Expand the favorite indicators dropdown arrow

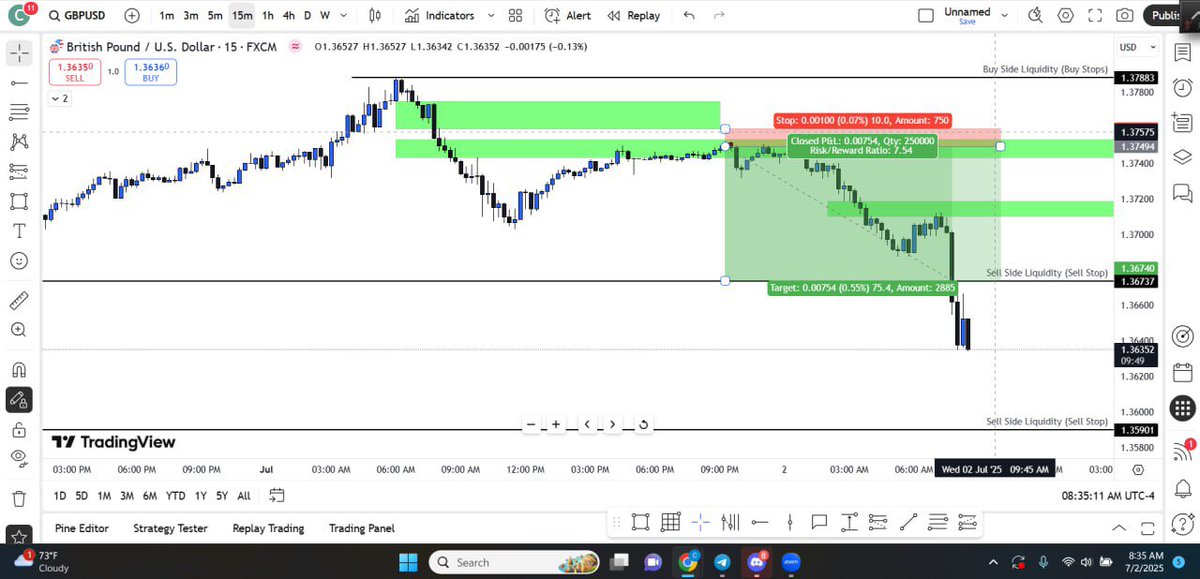[x=490, y=16]
